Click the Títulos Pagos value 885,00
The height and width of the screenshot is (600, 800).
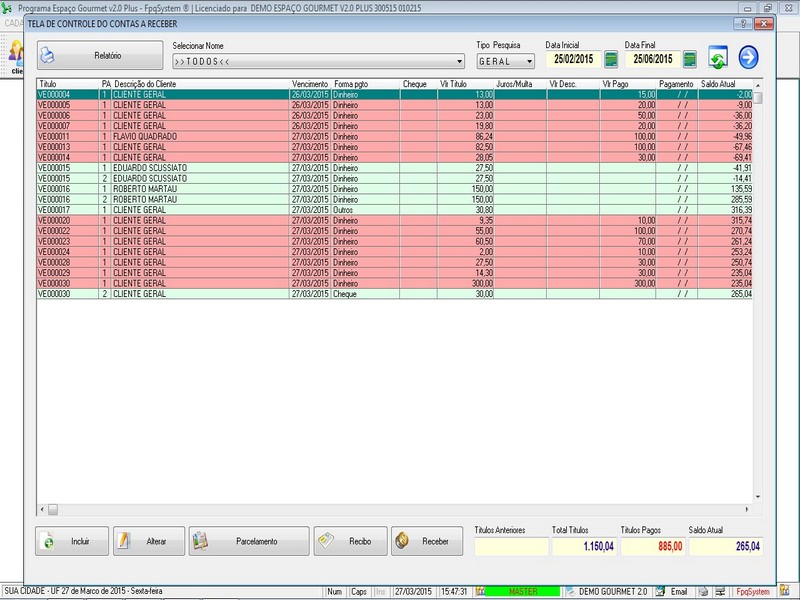click(653, 546)
